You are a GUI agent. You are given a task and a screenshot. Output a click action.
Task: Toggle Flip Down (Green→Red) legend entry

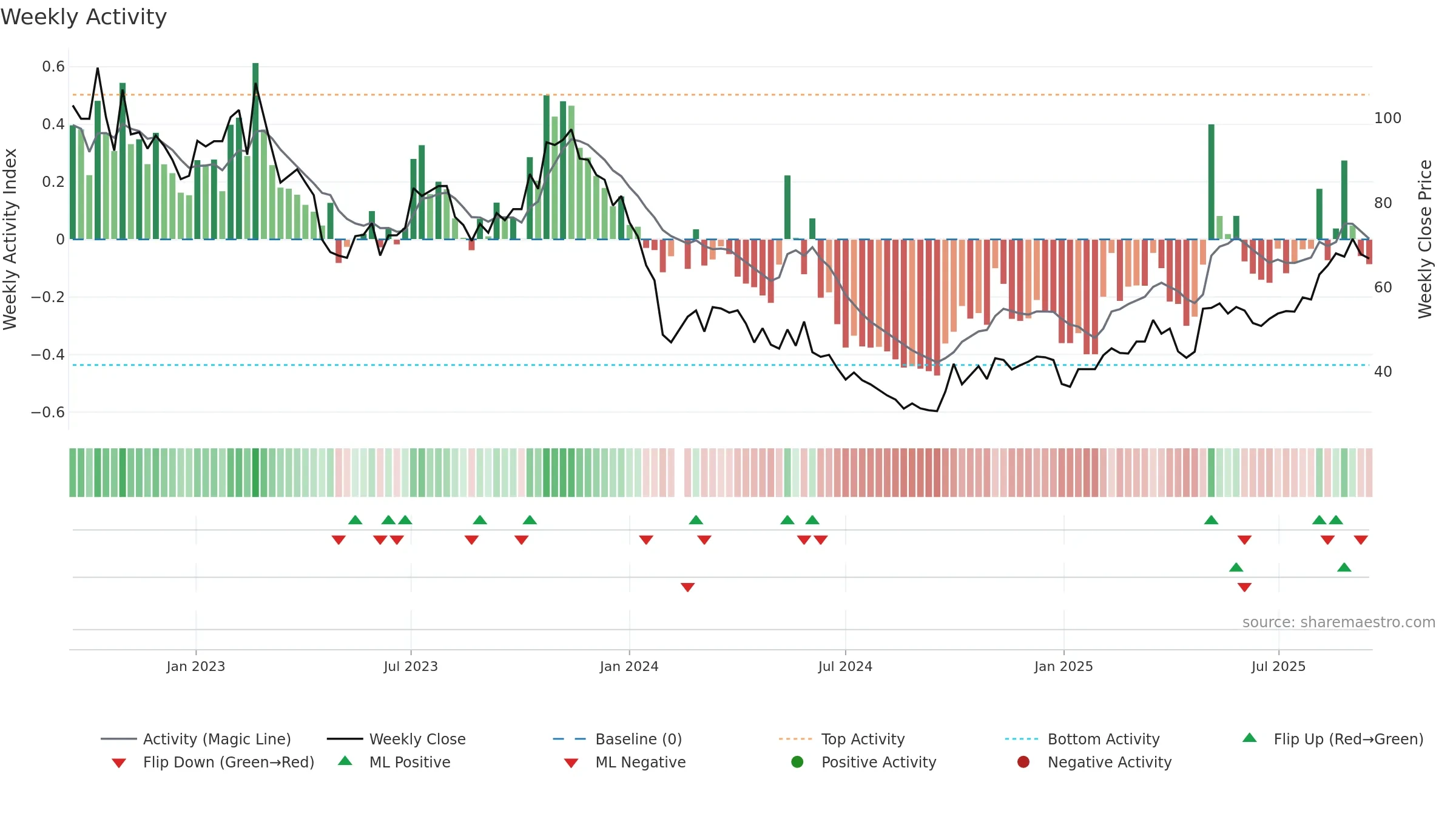click(212, 762)
